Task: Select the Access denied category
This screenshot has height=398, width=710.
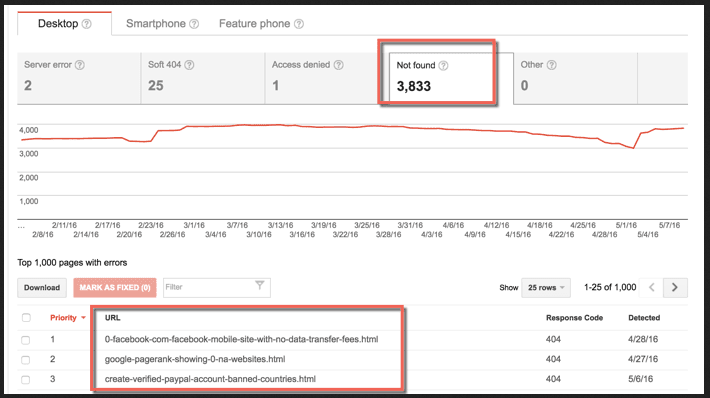Action: (x=327, y=78)
